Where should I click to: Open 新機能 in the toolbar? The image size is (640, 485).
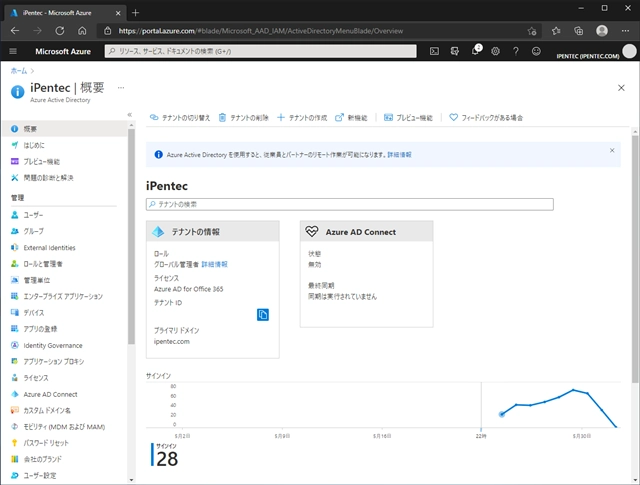pos(351,118)
